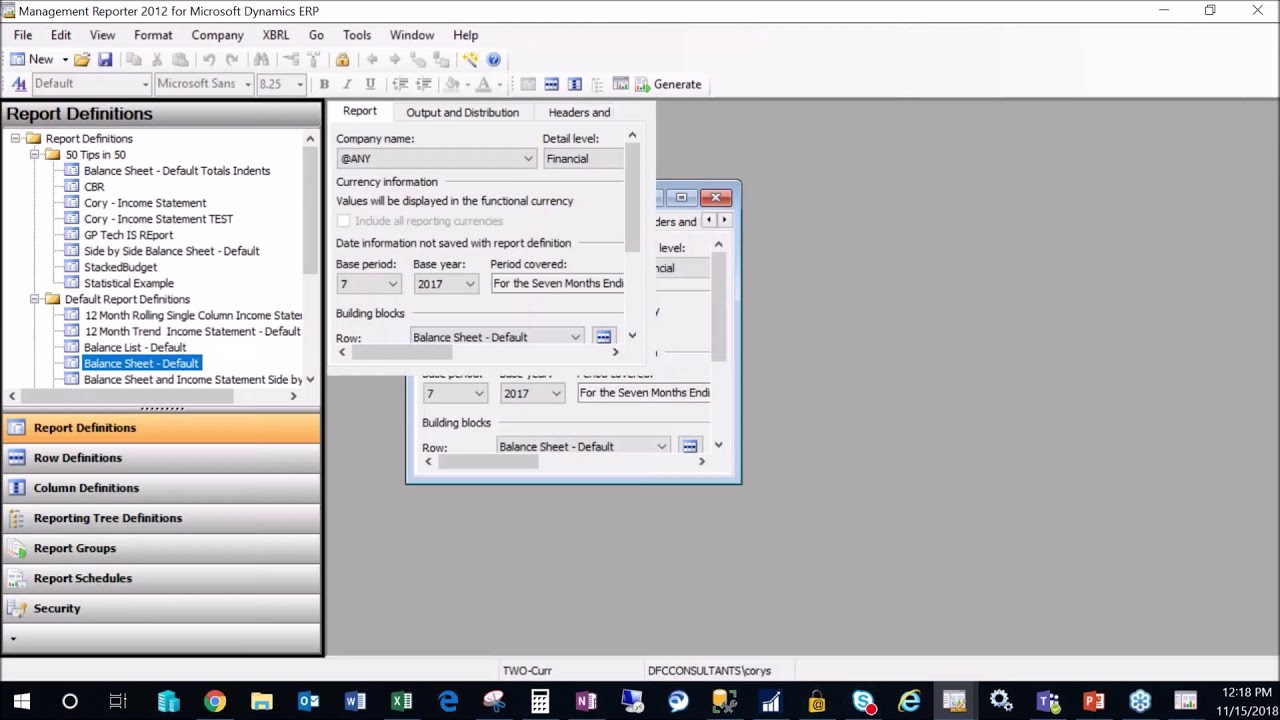Click the Styles icon beside Default
Viewport: 1280px width, 720px height.
(19, 84)
